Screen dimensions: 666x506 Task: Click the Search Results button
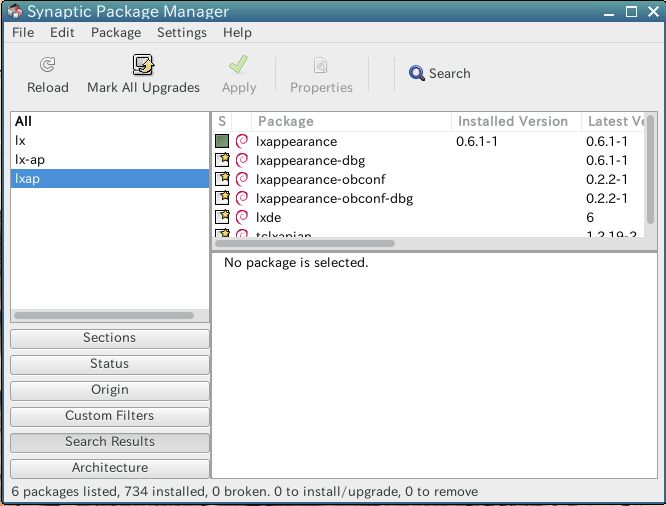(110, 442)
